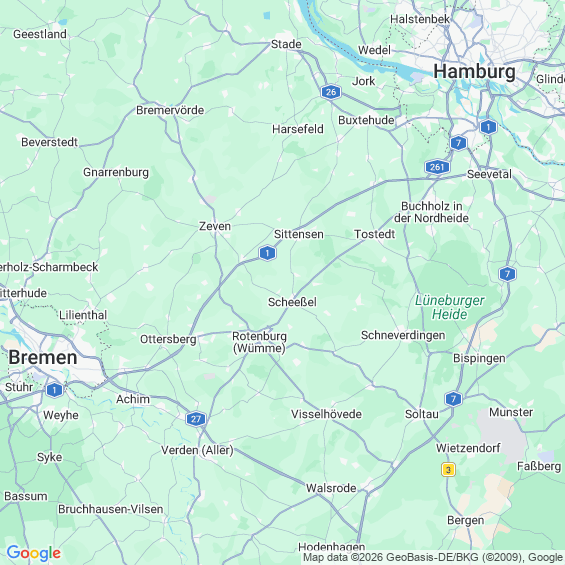Click the map data copyright text
Viewport: 565px width, 565px height.
click(x=433, y=557)
